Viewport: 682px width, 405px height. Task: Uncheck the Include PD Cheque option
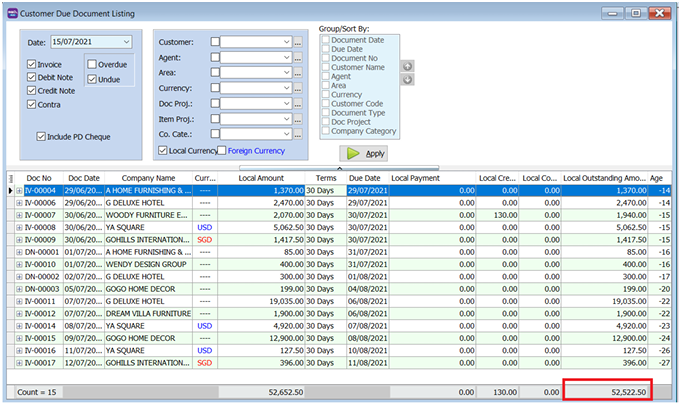click(41, 136)
